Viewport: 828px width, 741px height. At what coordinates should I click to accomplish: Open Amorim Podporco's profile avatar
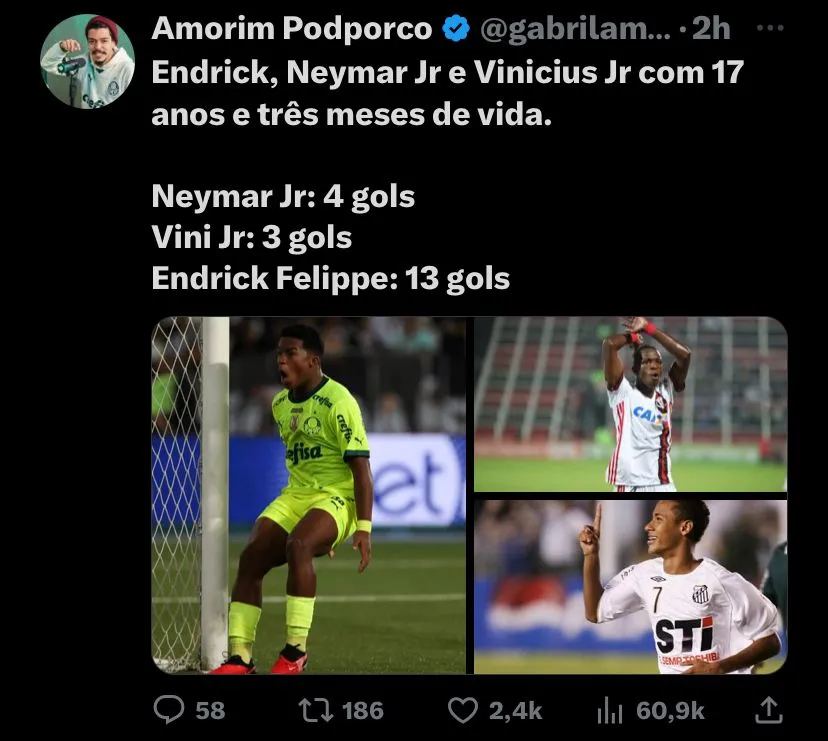(x=88, y=61)
